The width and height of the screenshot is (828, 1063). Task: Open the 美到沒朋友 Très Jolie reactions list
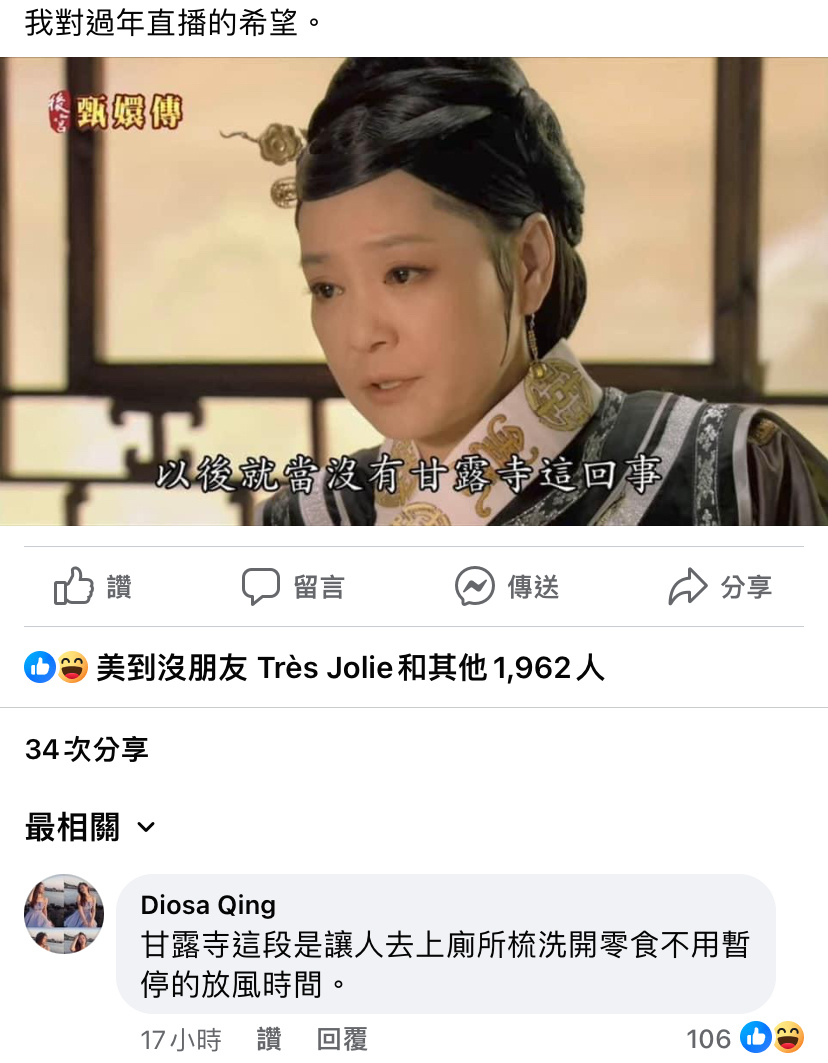350,668
